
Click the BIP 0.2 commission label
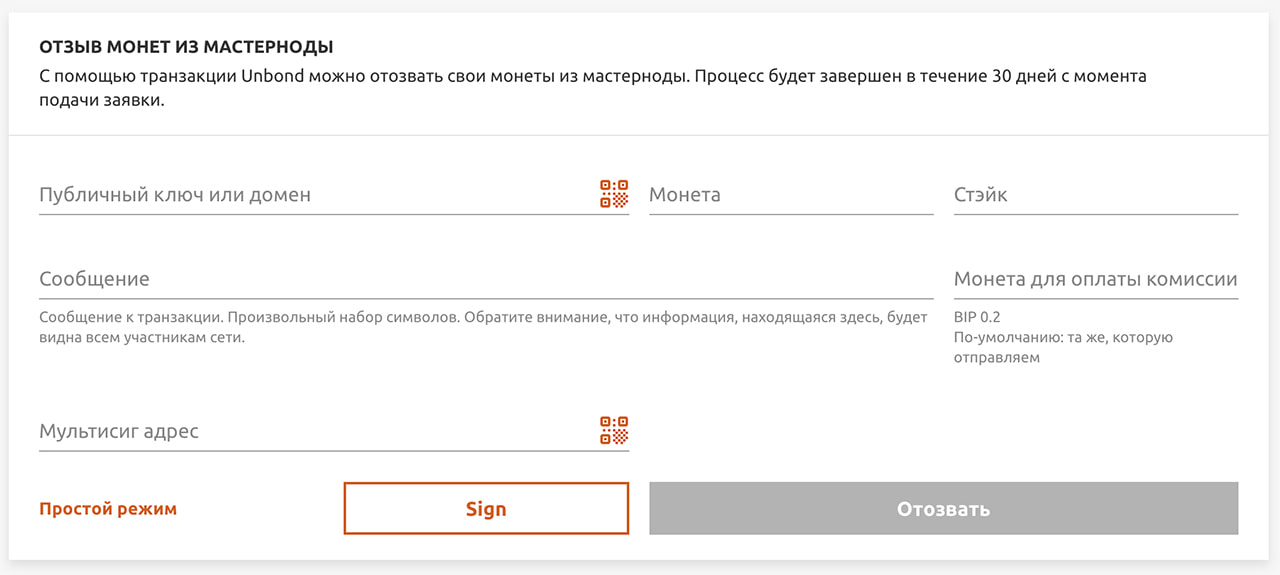point(977,317)
